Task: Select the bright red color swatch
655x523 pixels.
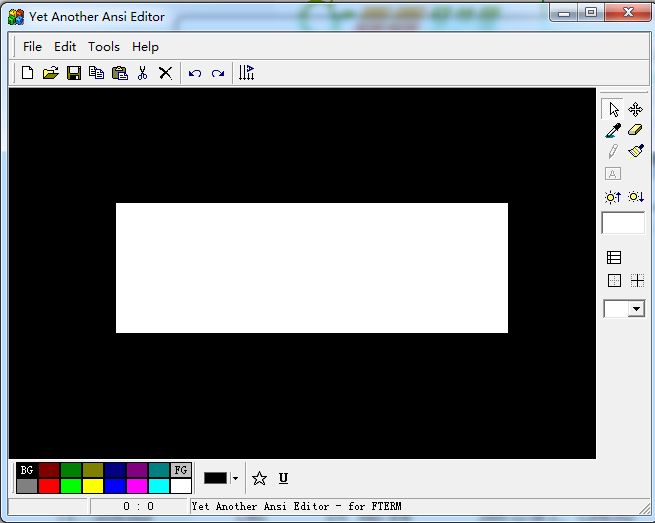Action: (x=48, y=486)
